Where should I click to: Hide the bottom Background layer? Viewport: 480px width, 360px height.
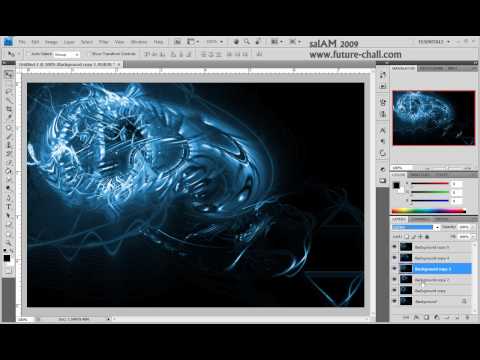[x=395, y=301]
